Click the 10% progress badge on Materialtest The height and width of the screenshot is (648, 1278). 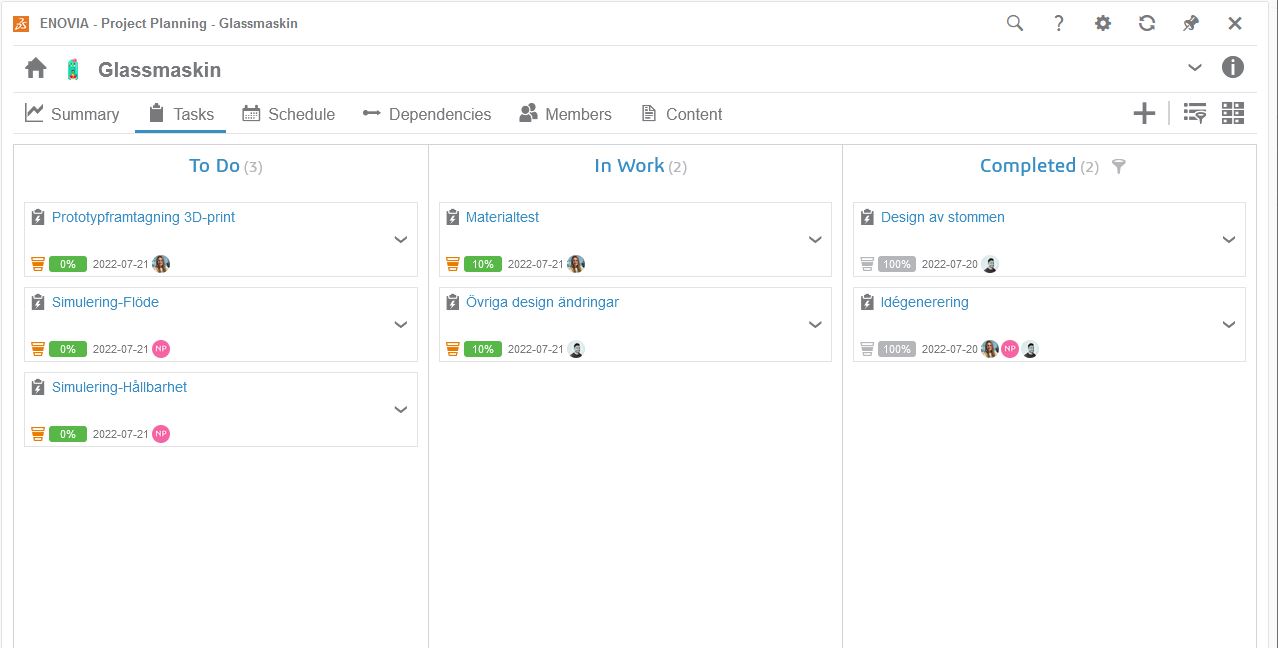[483, 264]
